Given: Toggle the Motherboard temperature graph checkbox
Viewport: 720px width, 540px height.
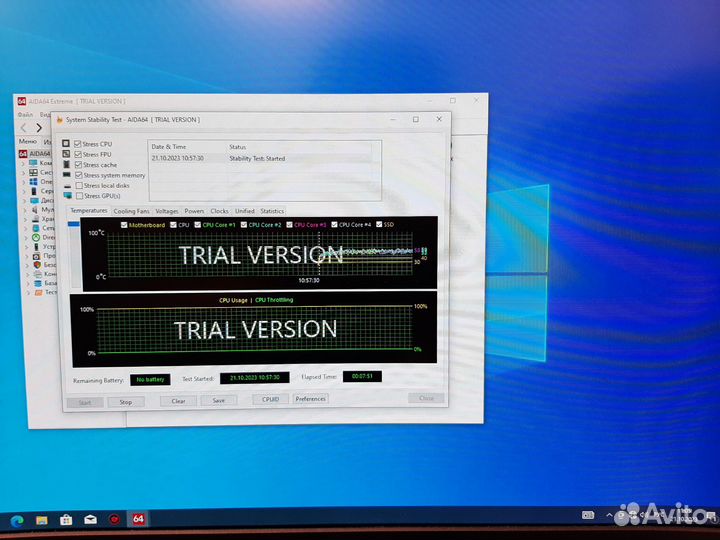Looking at the screenshot, I should pyautogui.click(x=124, y=225).
